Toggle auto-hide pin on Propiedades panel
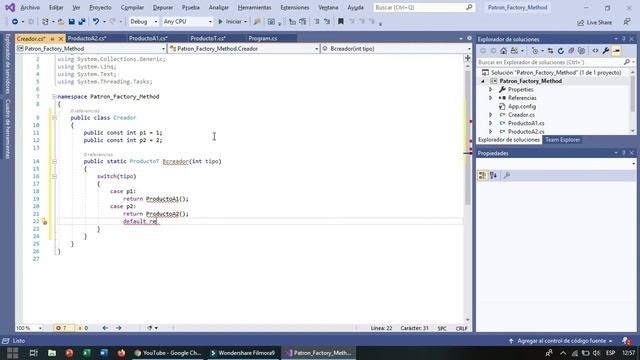 pos(624,153)
